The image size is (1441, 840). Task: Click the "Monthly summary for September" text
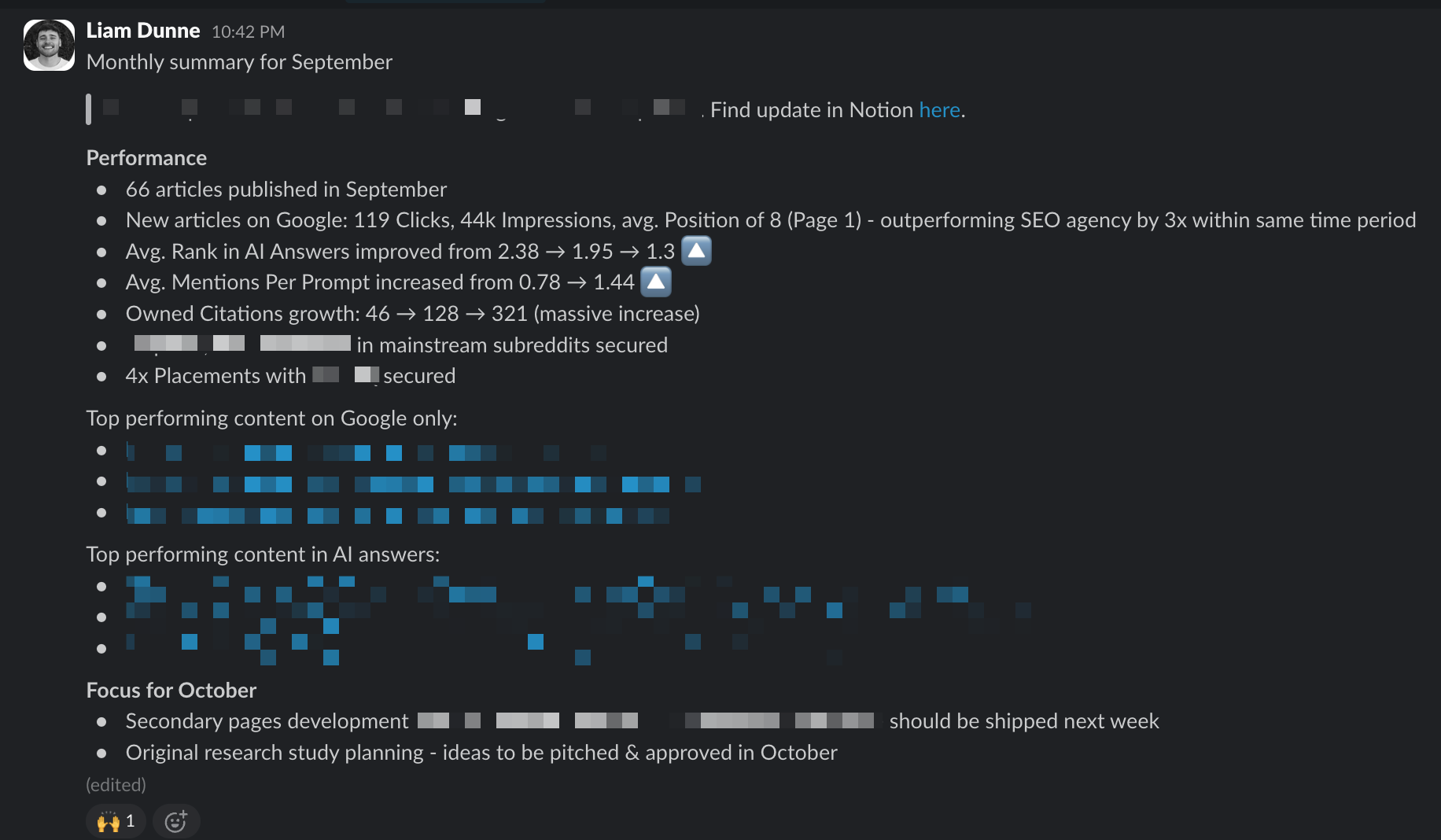tap(239, 62)
